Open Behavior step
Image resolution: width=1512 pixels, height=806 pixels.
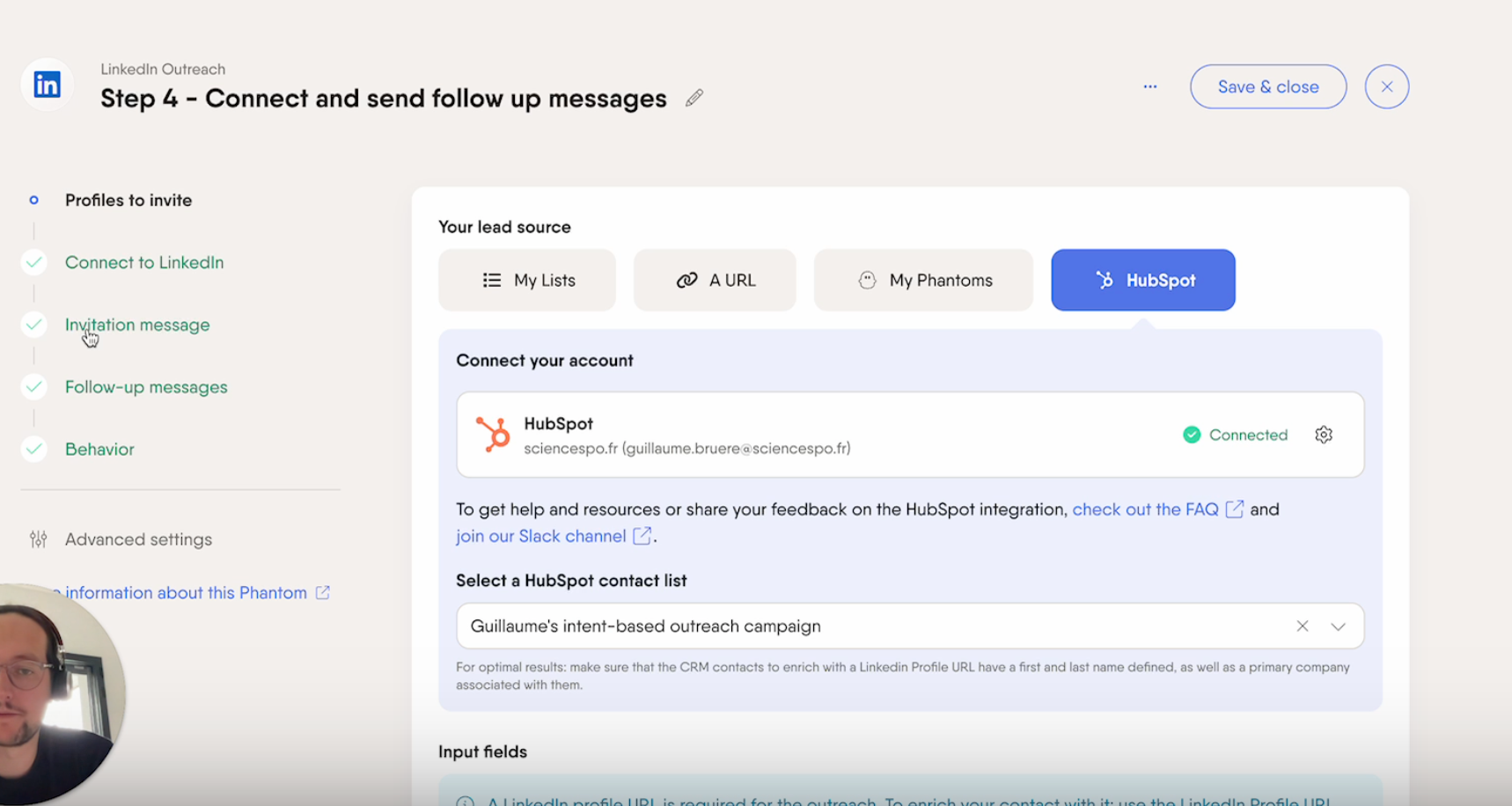coord(99,450)
